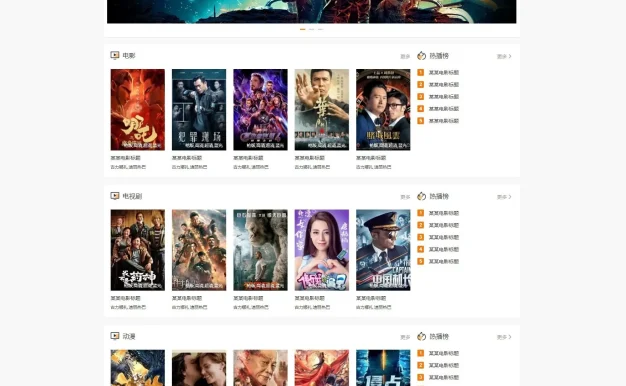Open third ranked title in 电影 热播榜
This screenshot has width=626, height=386.
[444, 97]
